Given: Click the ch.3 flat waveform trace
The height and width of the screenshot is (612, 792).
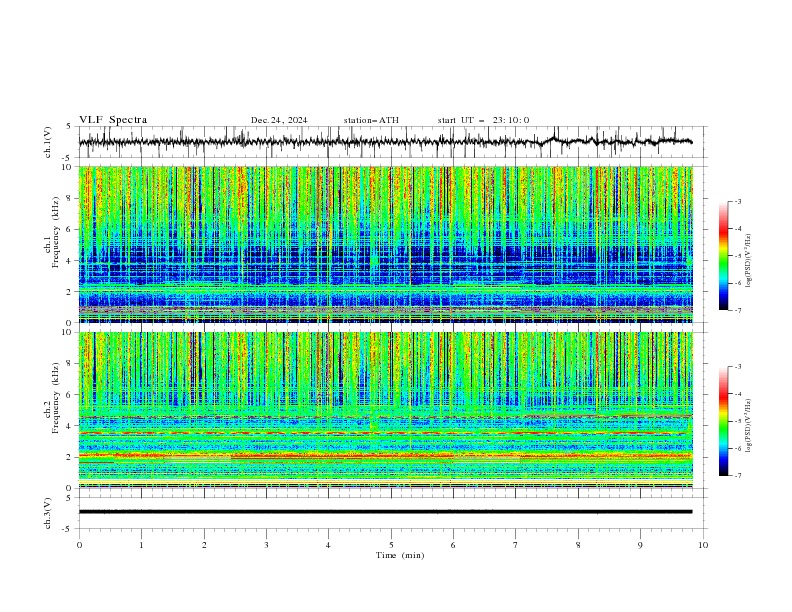Looking at the screenshot, I should 385,512.
